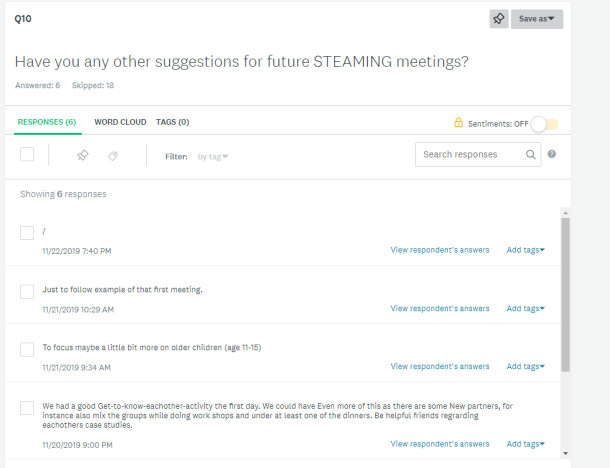This screenshot has width=610, height=468.
Task: Click the scrollbar up arrow
Action: (566, 213)
